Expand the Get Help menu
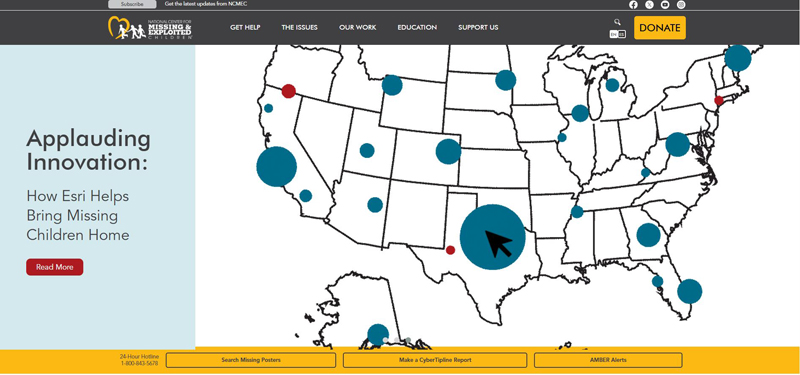The width and height of the screenshot is (800, 375). pos(245,28)
